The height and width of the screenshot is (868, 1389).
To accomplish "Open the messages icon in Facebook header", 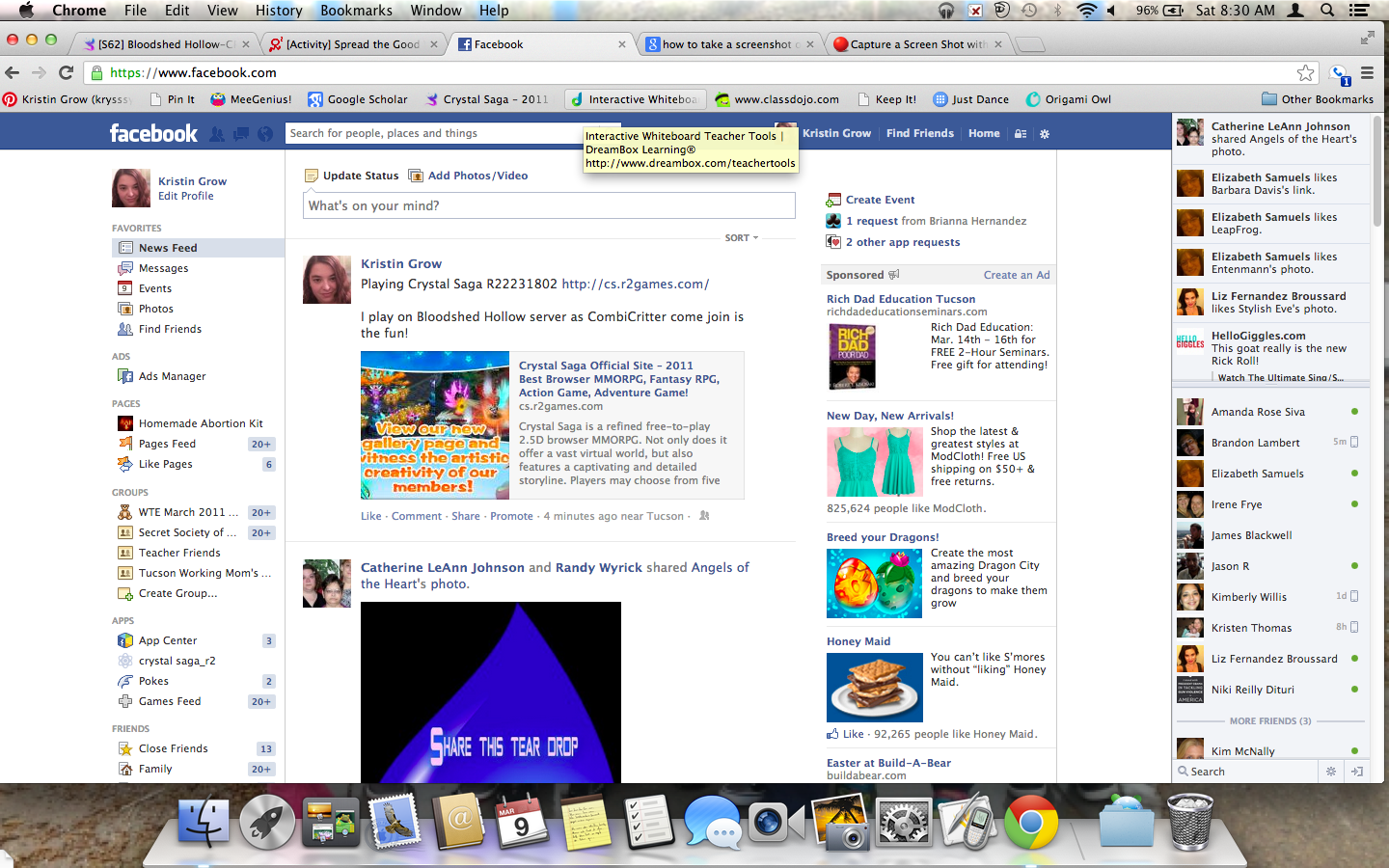I will (x=241, y=134).
